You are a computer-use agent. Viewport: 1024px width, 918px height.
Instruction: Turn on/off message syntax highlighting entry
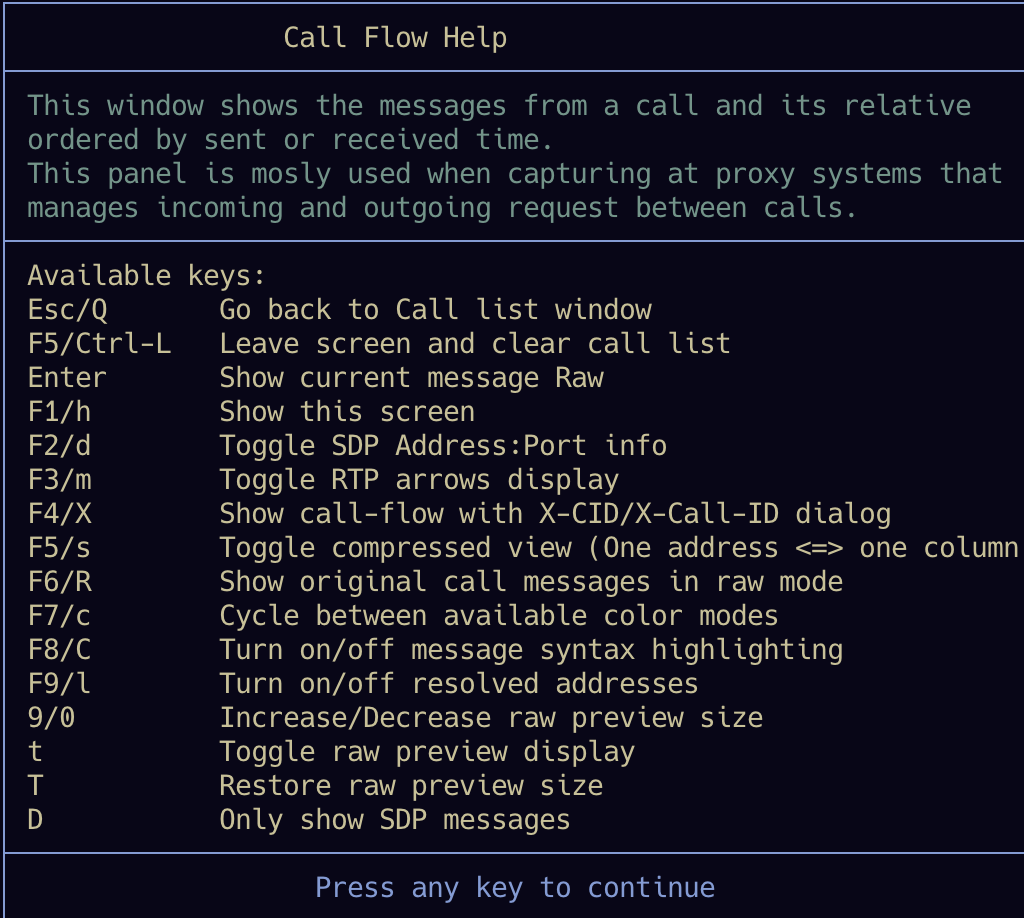click(531, 650)
